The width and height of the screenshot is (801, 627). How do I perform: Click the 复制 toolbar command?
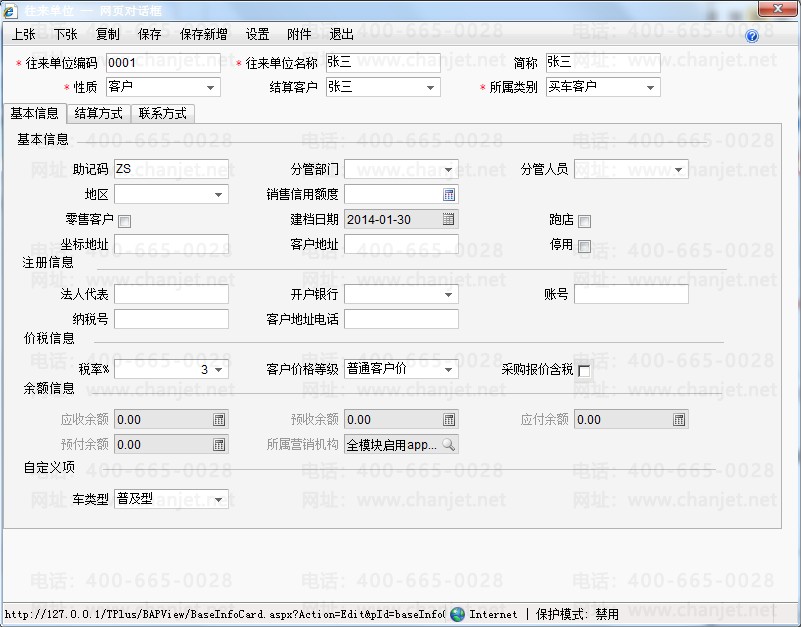point(107,34)
